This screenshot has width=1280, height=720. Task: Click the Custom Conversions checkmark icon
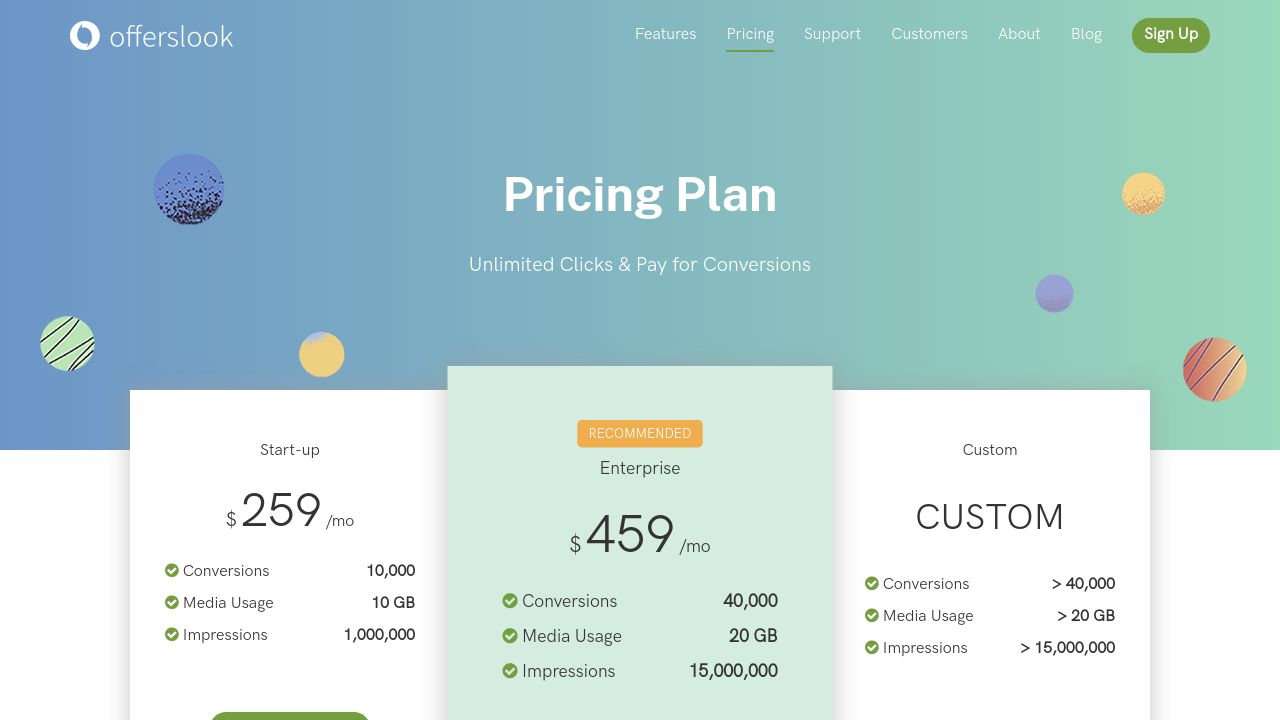point(872,584)
